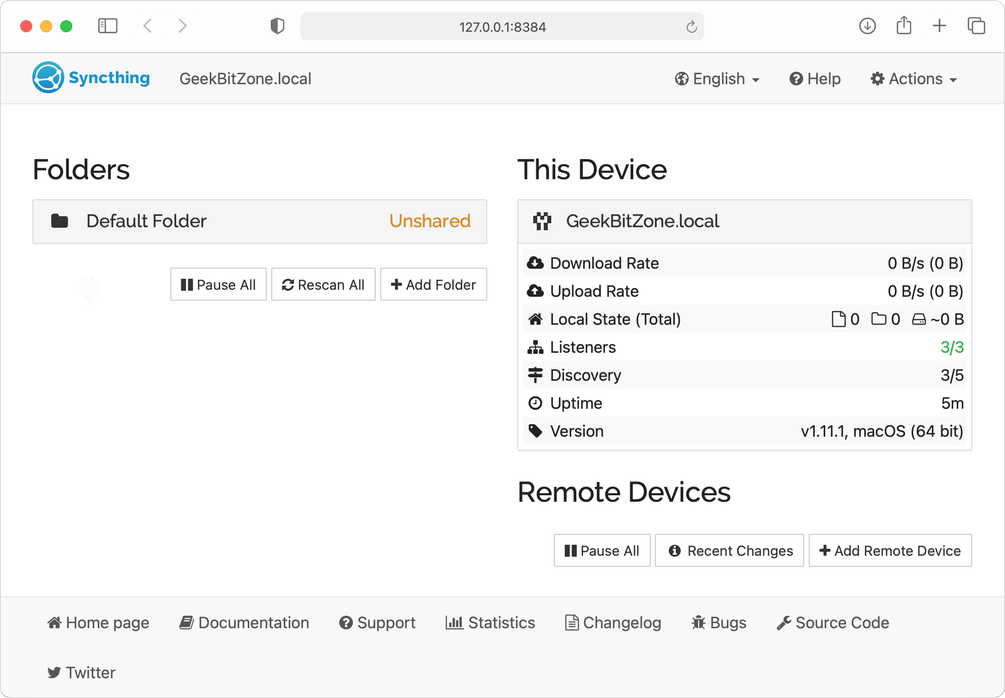The image size is (1005, 698).
Task: Click the Listeners 3/3 value
Action: point(952,347)
